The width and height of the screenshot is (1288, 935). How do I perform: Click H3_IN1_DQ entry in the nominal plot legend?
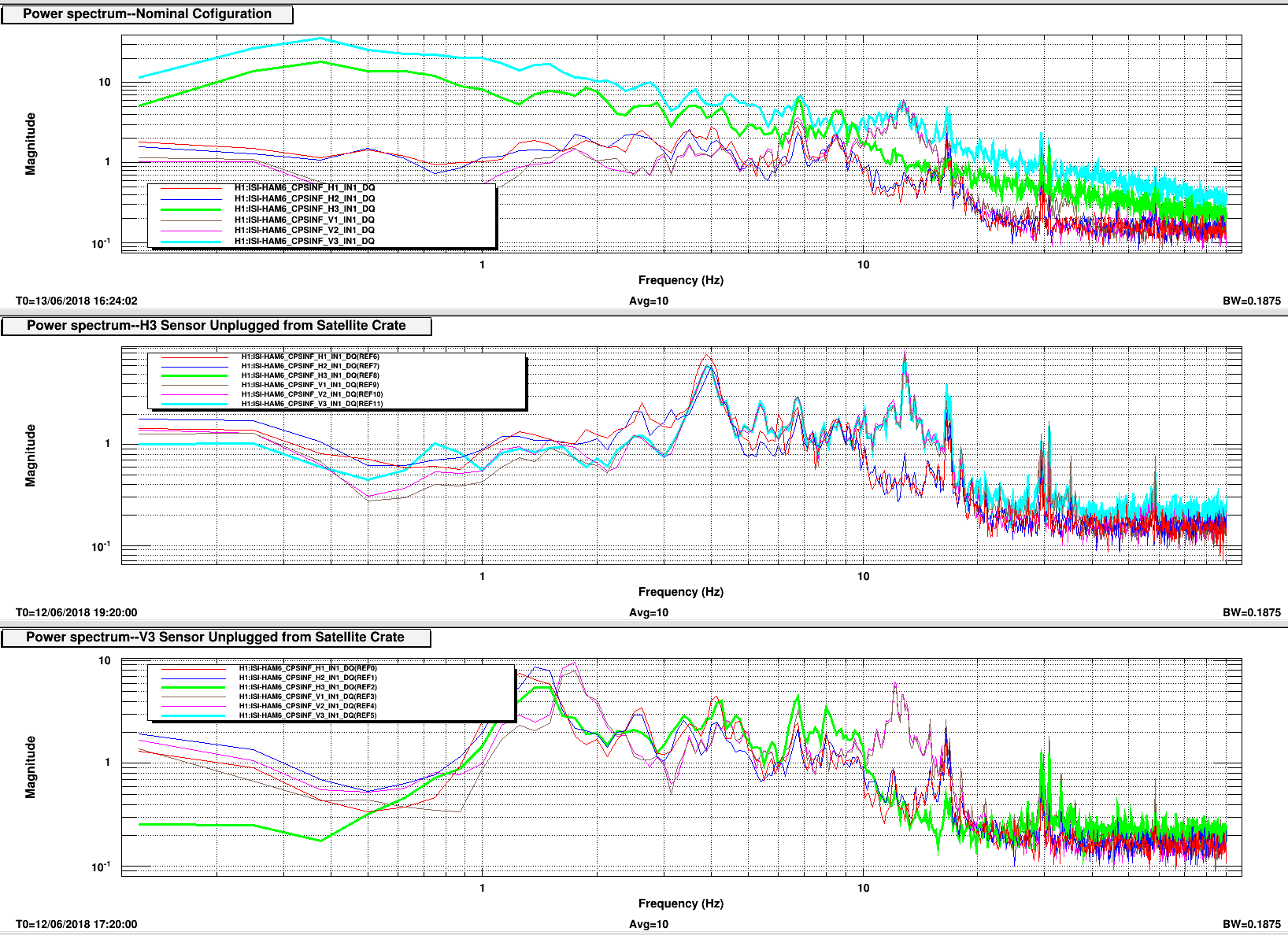pyautogui.click(x=304, y=209)
